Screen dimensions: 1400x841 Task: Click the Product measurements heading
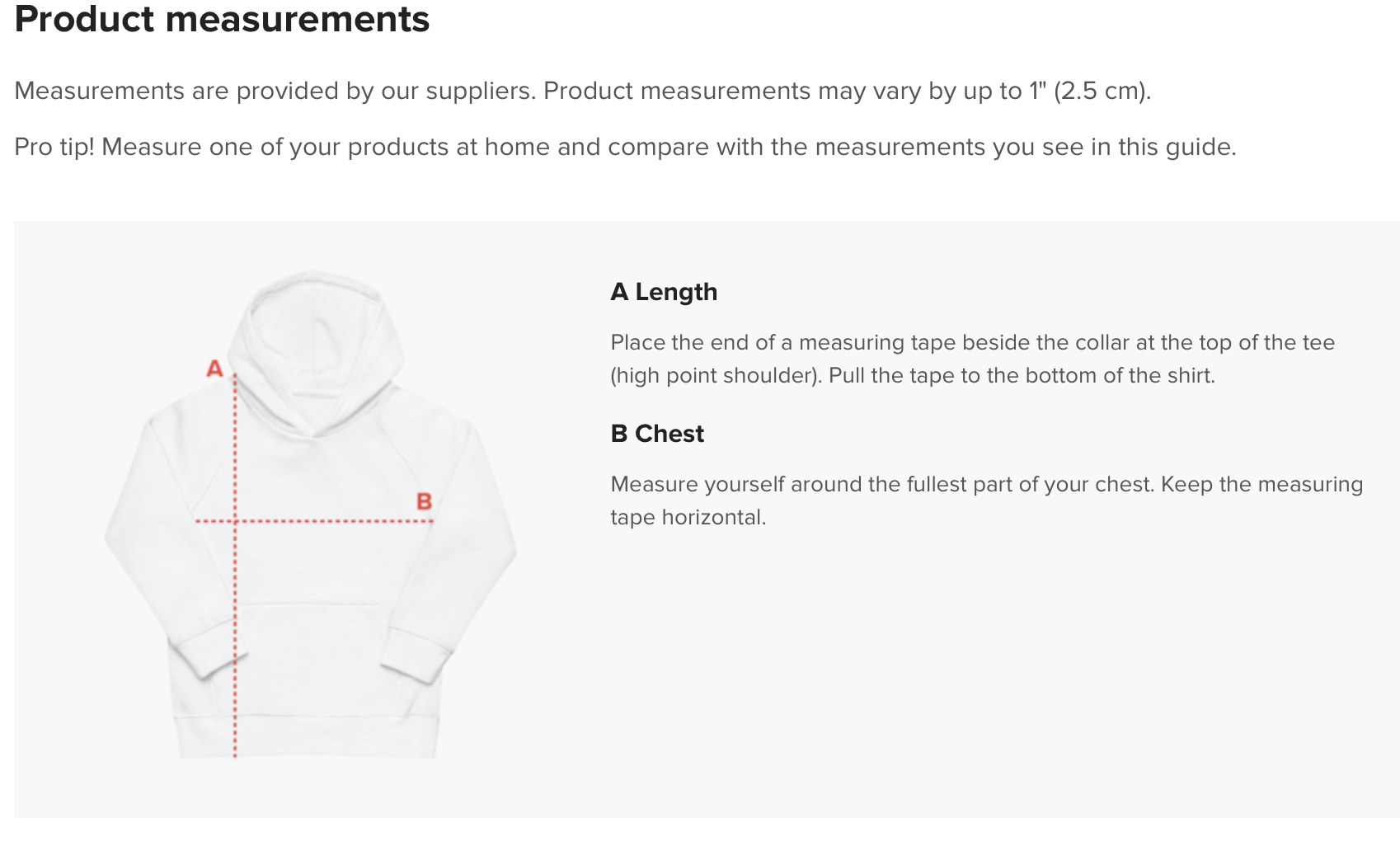coord(222,19)
